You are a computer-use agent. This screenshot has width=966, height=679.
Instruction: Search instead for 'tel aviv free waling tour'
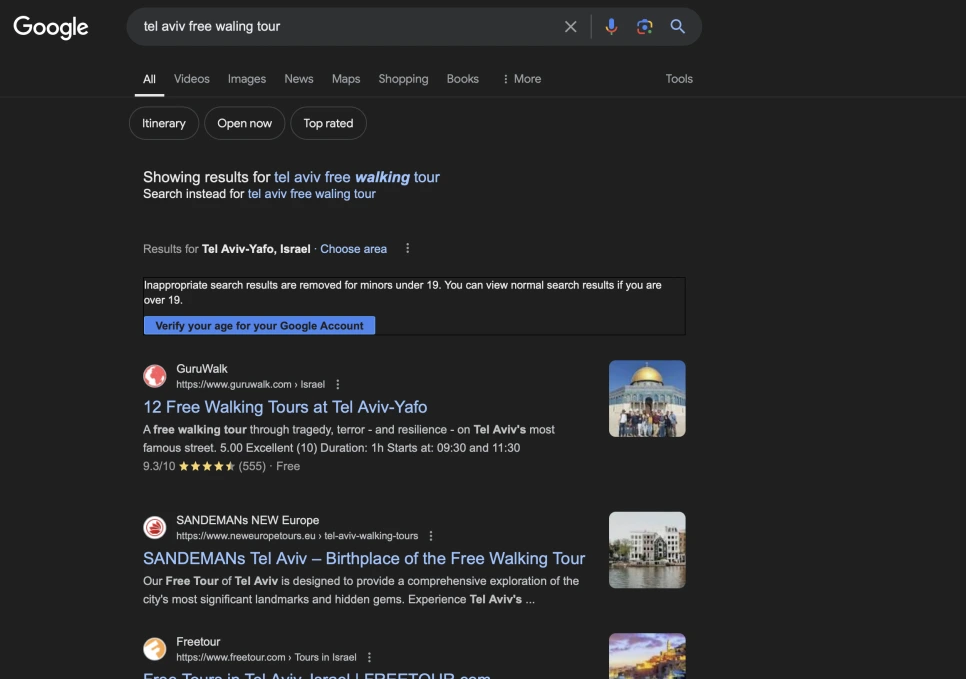tap(311, 194)
